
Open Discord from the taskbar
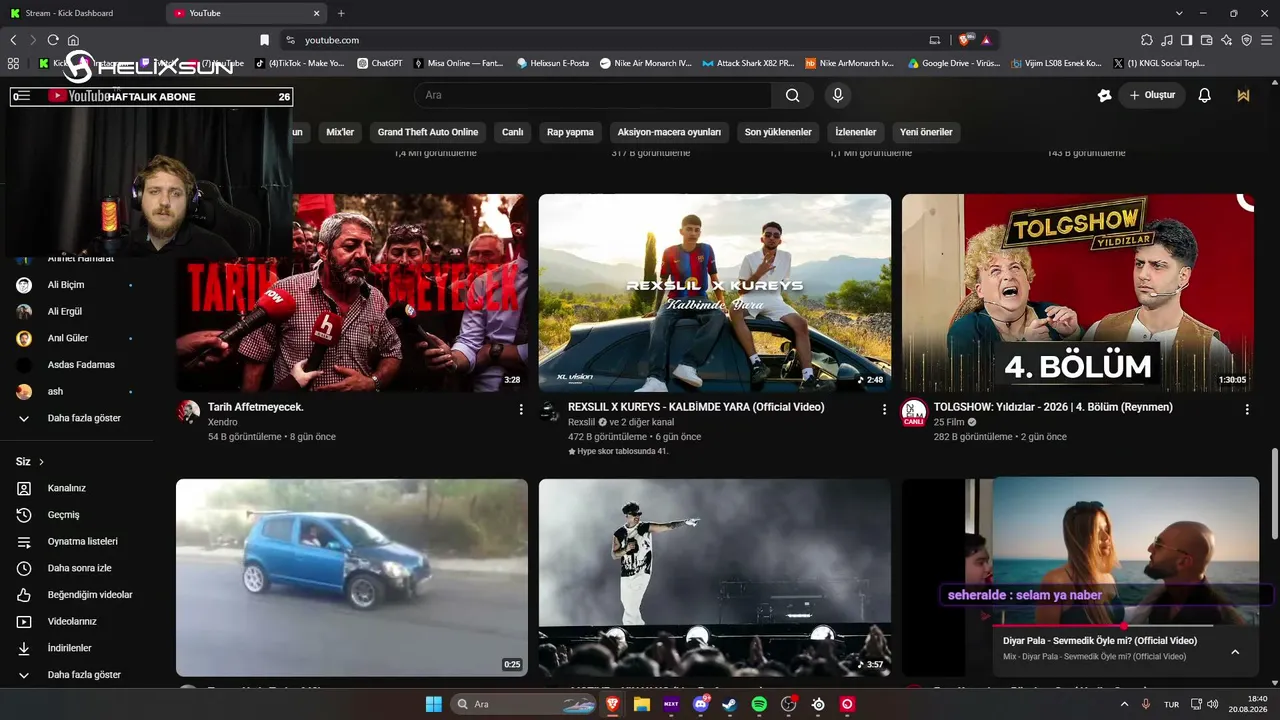point(701,704)
